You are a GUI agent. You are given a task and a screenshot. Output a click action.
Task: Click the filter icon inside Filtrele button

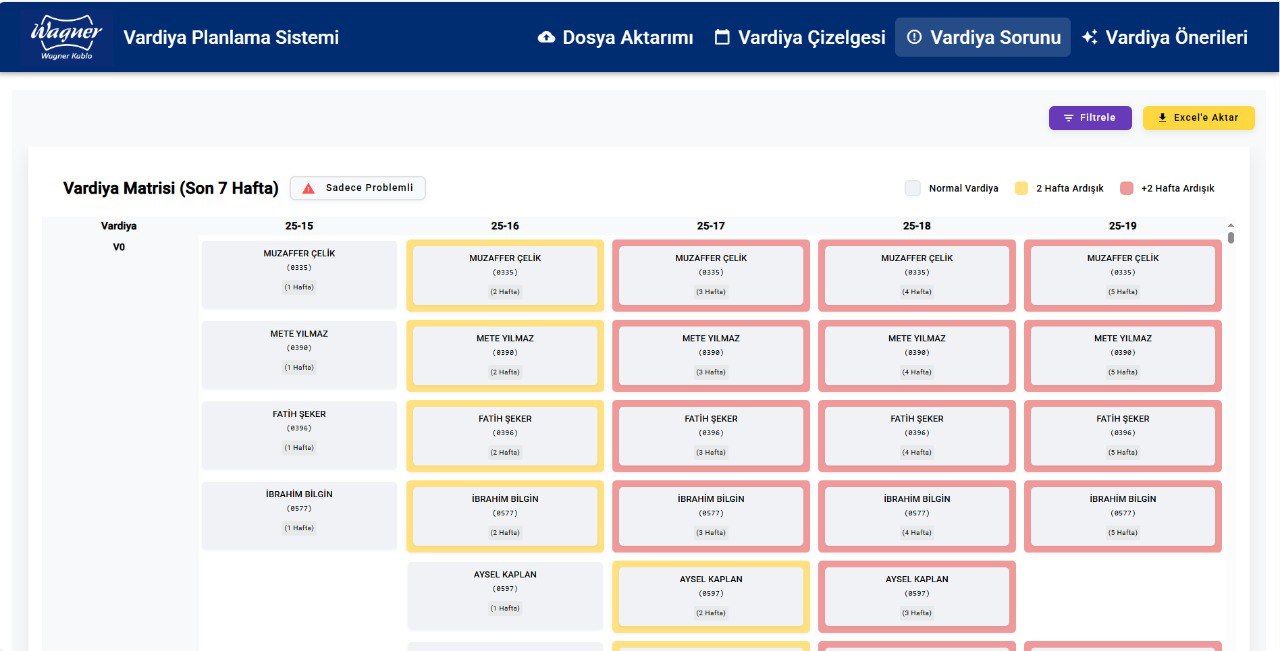(1068, 117)
